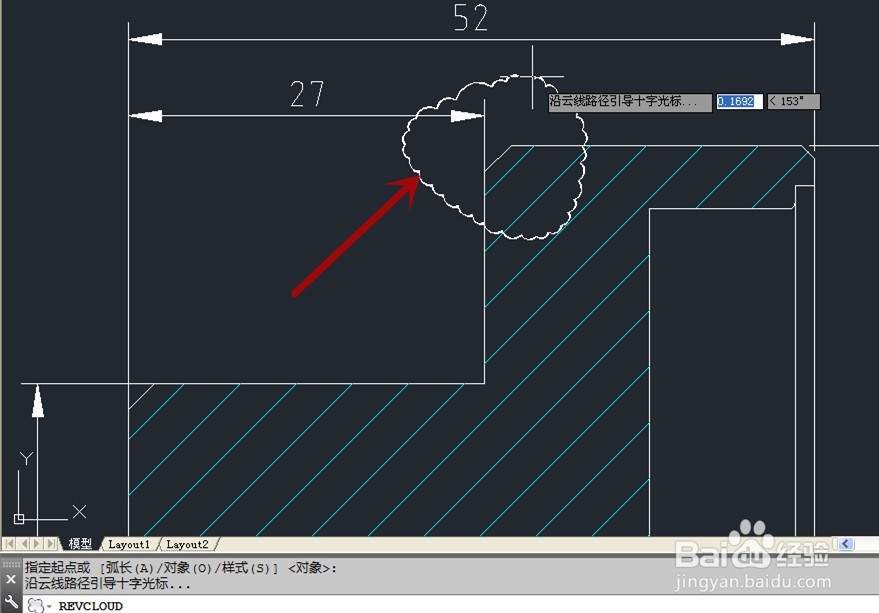Click previous layout tab arrow
Image resolution: width=879 pixels, height=613 pixels.
(24, 543)
